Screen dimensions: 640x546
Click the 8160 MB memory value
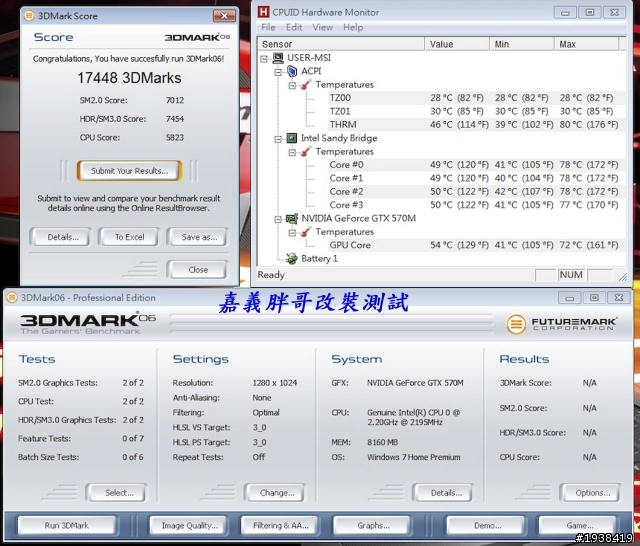coord(382,442)
